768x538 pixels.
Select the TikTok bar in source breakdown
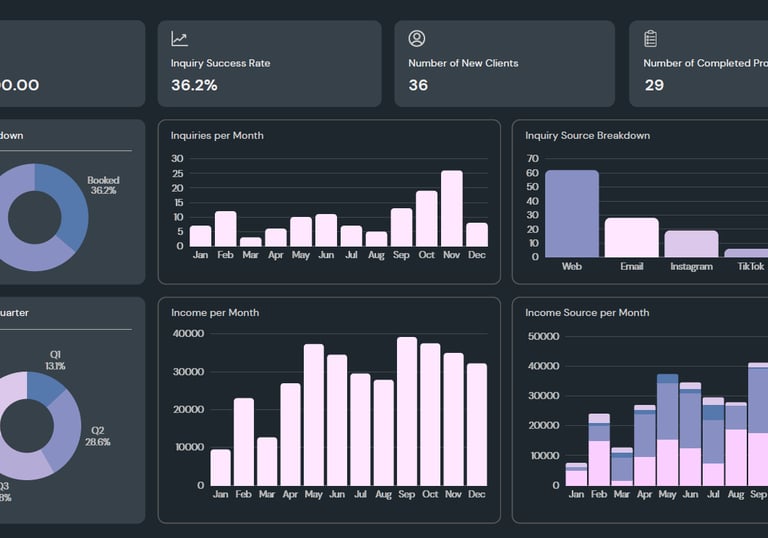click(x=746, y=253)
